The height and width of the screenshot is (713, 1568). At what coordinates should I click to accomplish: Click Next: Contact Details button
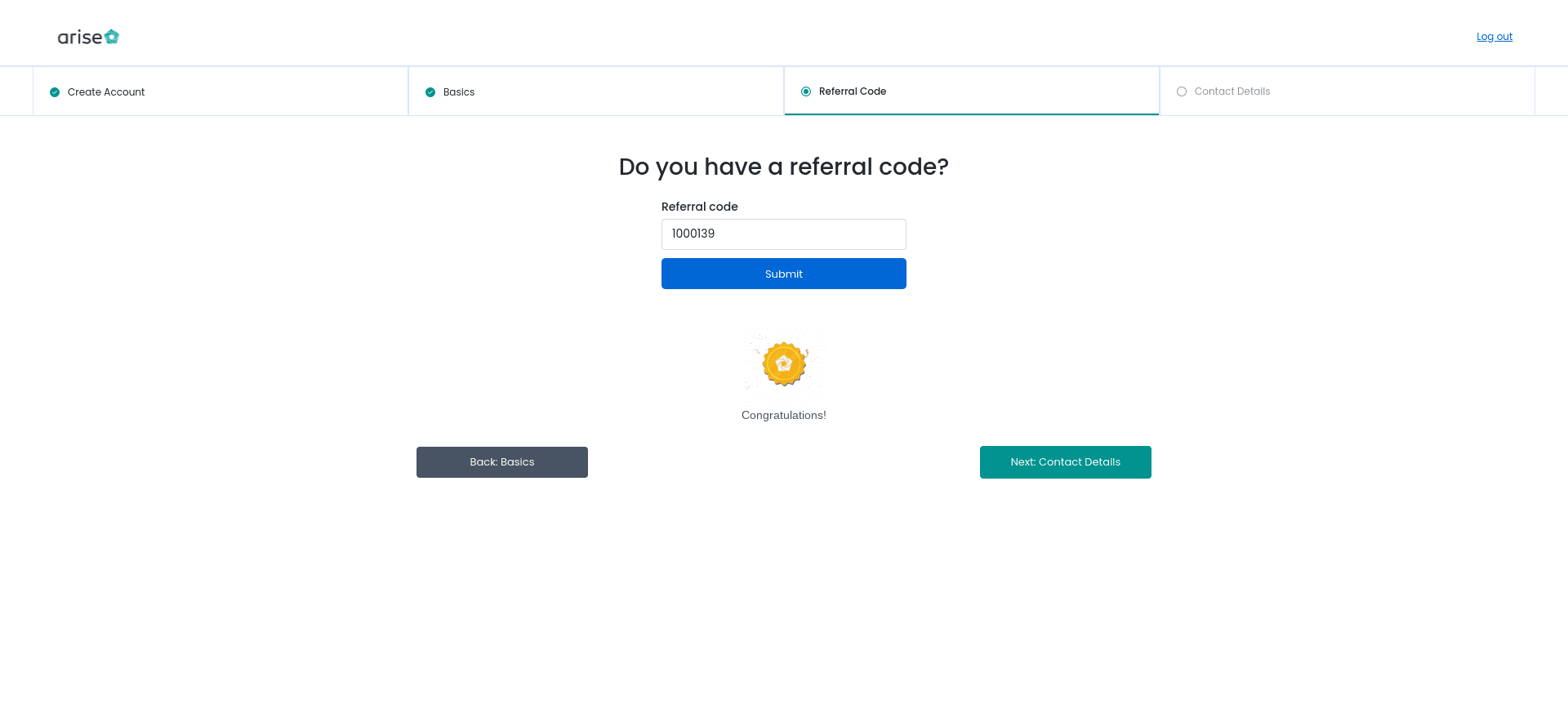(x=1066, y=462)
